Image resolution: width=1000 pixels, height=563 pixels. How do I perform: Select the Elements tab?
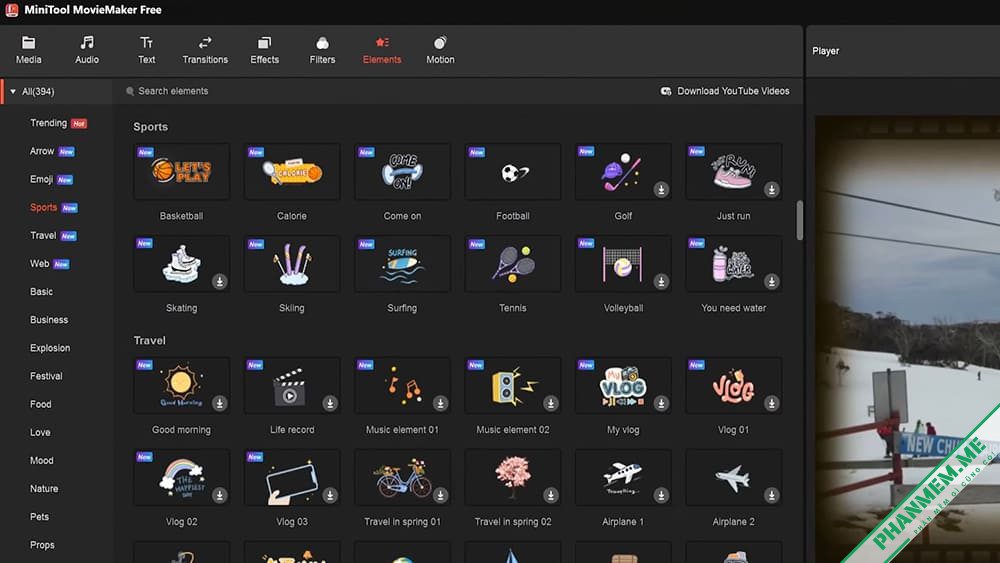click(x=382, y=50)
